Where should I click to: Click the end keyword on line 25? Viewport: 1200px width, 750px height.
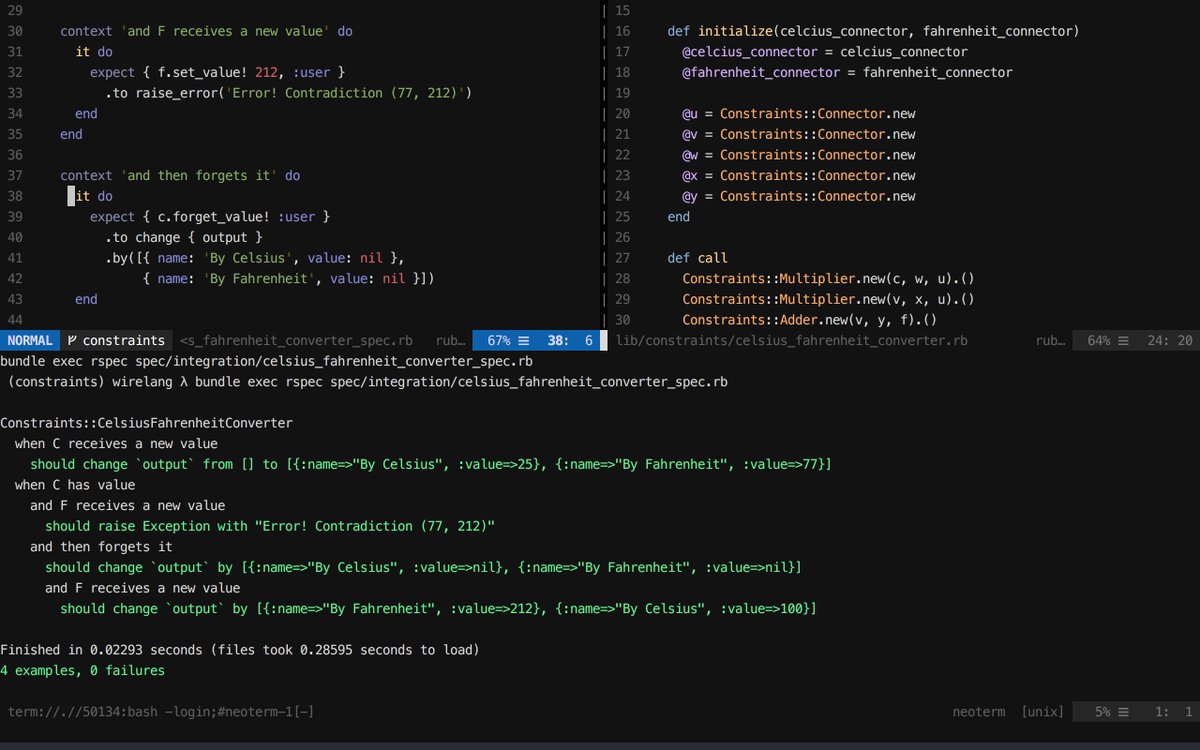(x=678, y=217)
